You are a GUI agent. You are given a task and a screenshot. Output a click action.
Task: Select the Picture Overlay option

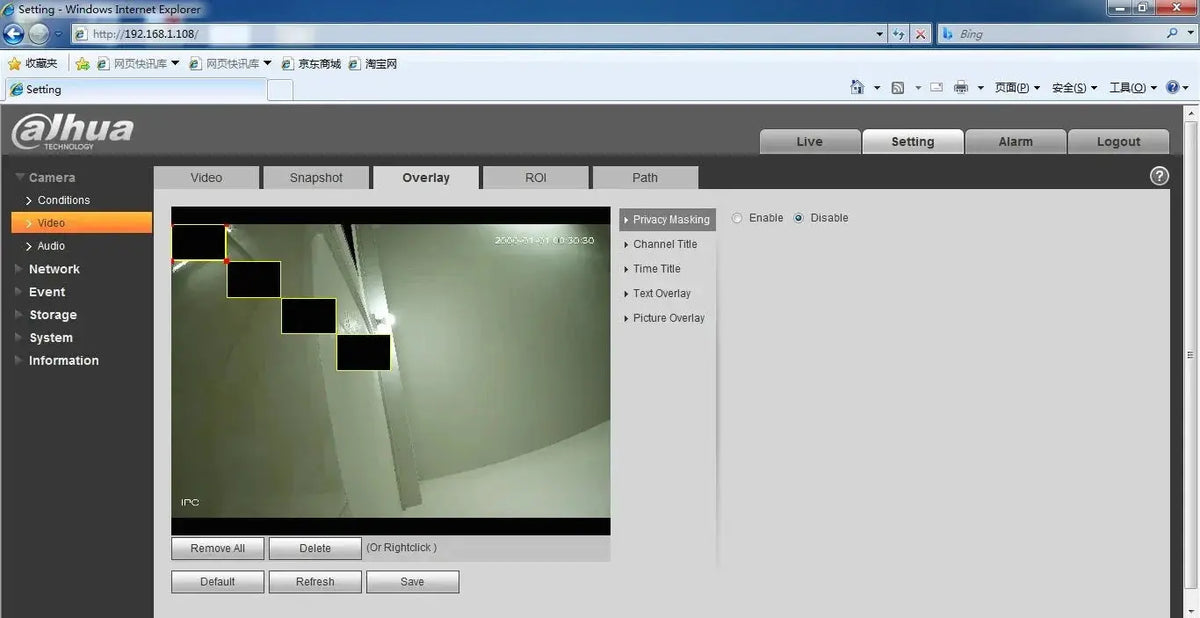667,318
